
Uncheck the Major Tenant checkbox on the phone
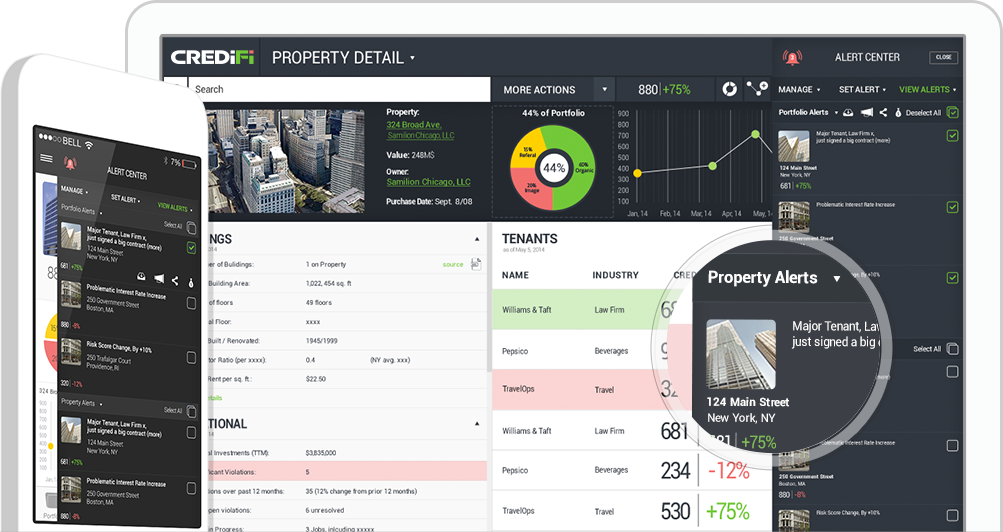(191, 248)
